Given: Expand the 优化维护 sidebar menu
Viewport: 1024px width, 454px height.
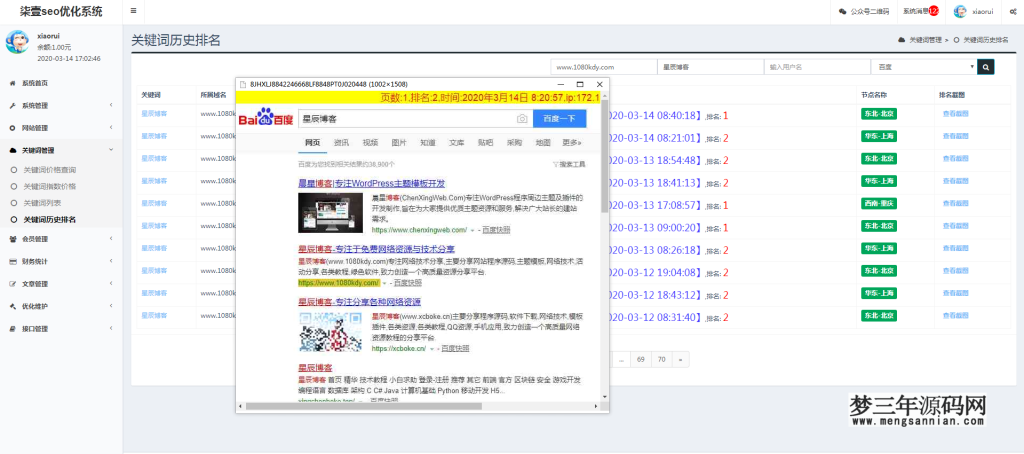Looking at the screenshot, I should (61, 306).
